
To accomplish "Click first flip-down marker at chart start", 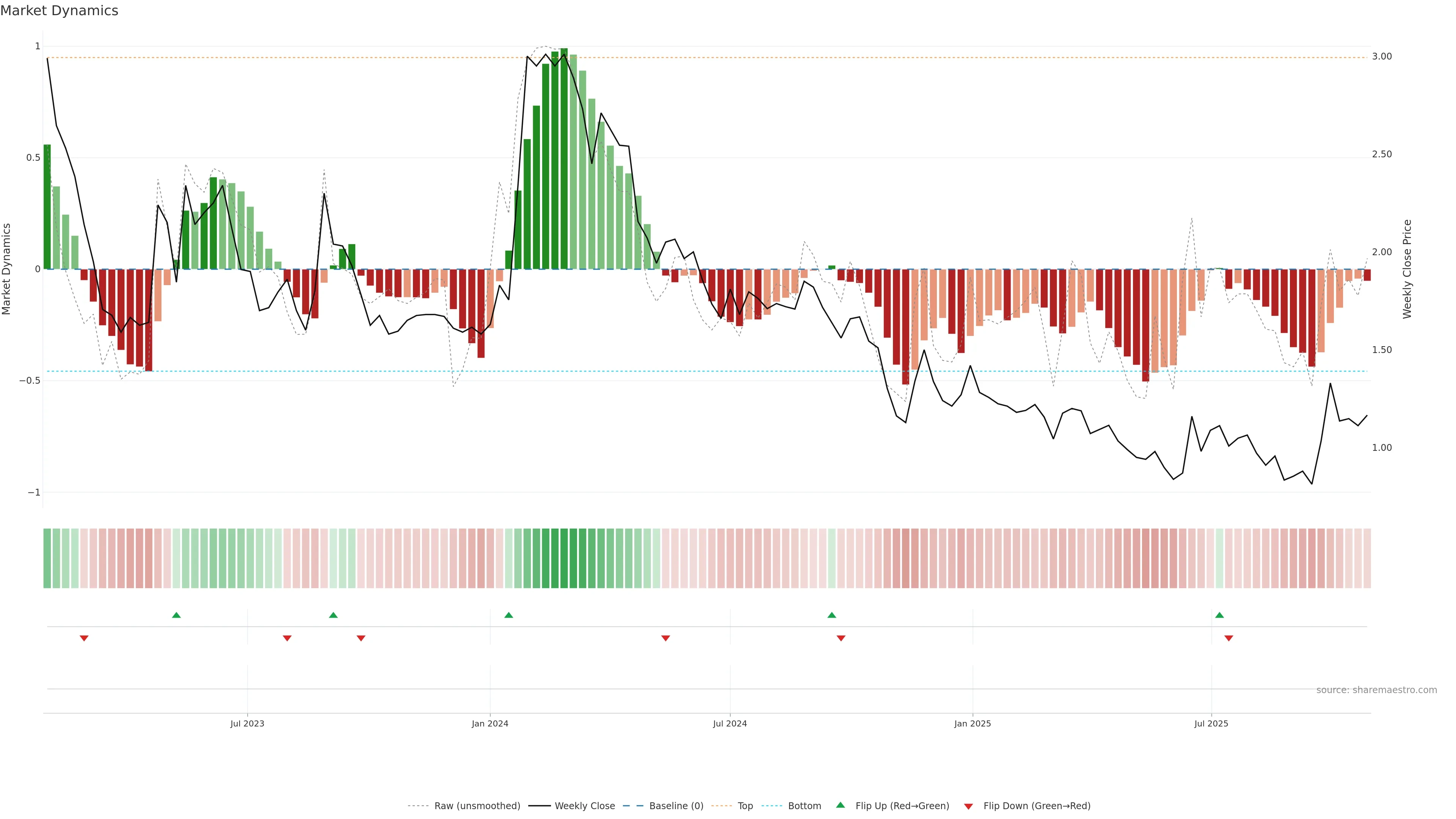I will pos(84,638).
